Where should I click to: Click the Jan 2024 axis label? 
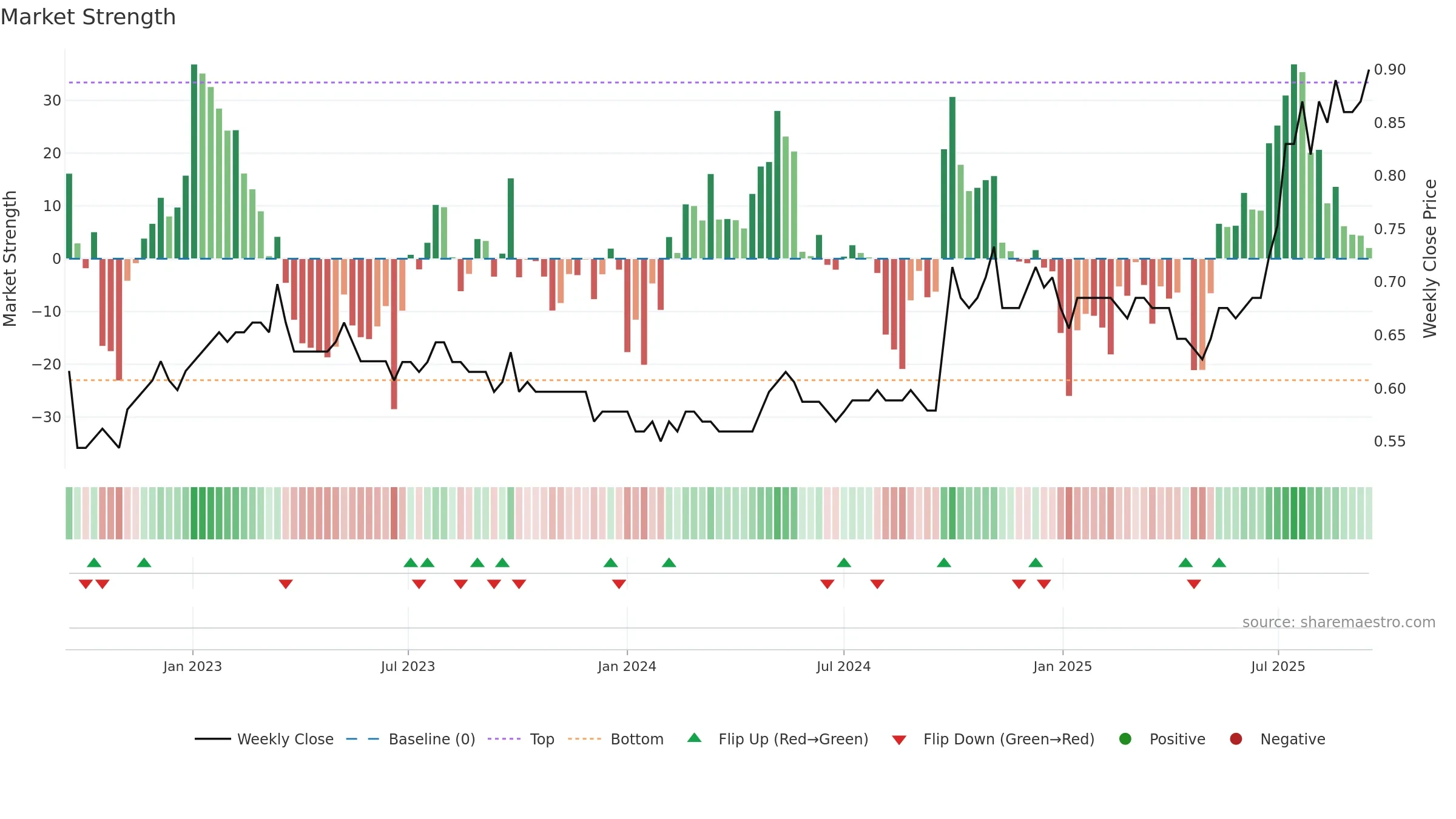(x=627, y=666)
